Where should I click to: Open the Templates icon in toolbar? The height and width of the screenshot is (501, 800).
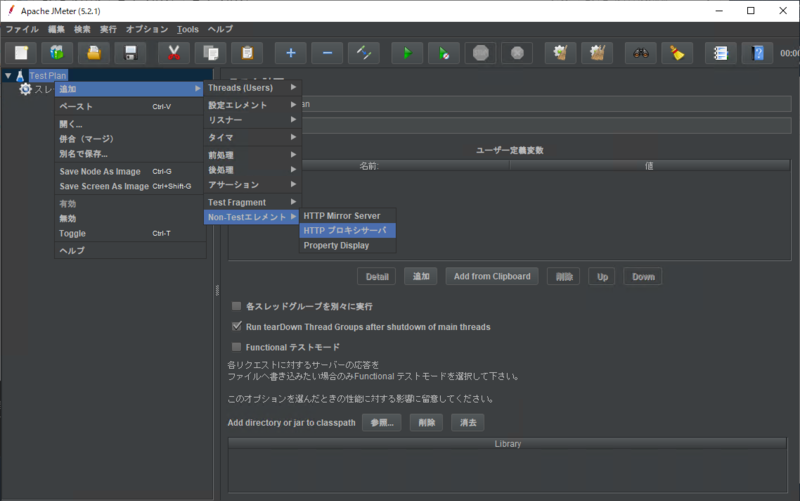[57, 53]
